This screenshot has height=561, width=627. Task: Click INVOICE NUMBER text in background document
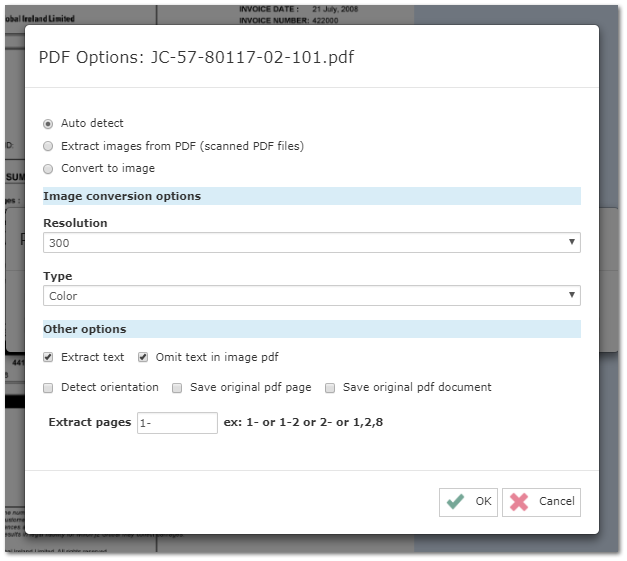(x=274, y=20)
